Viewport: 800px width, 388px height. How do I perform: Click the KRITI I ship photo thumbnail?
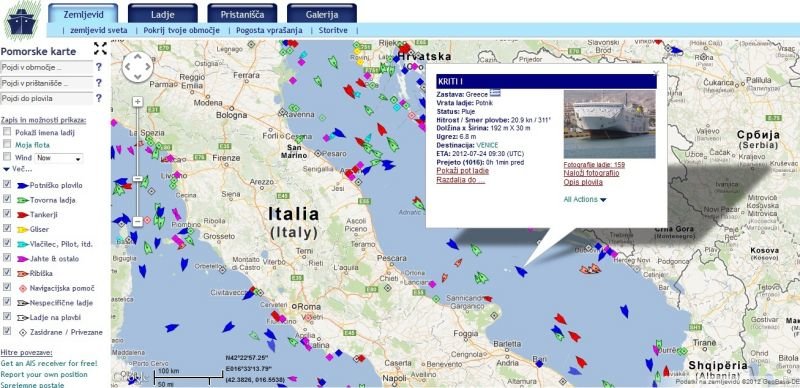[x=609, y=125]
